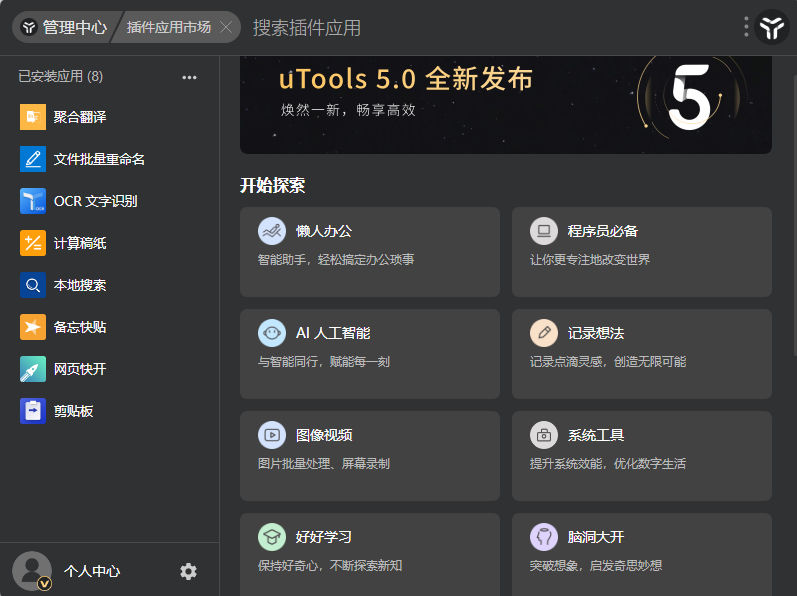Viewport: 797px width, 596px height.
Task: Open the 懒人办公 category card
Action: click(x=370, y=252)
